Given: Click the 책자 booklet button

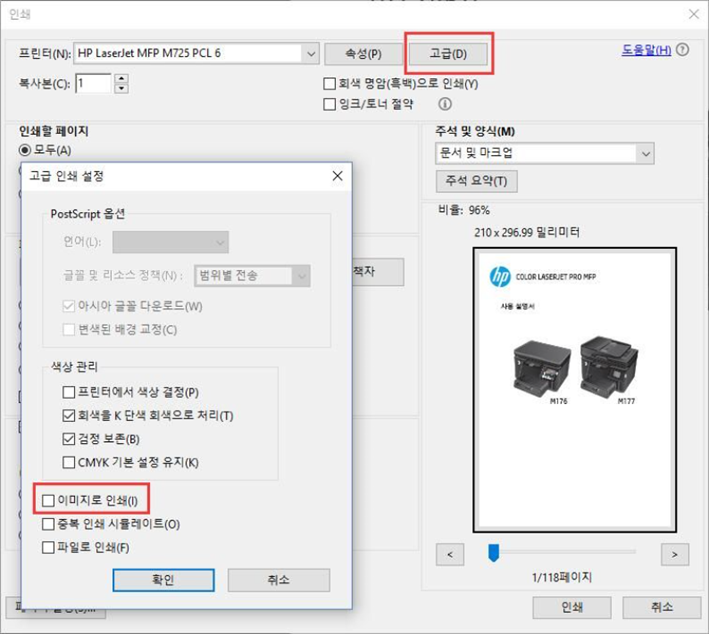Looking at the screenshot, I should 378,271.
